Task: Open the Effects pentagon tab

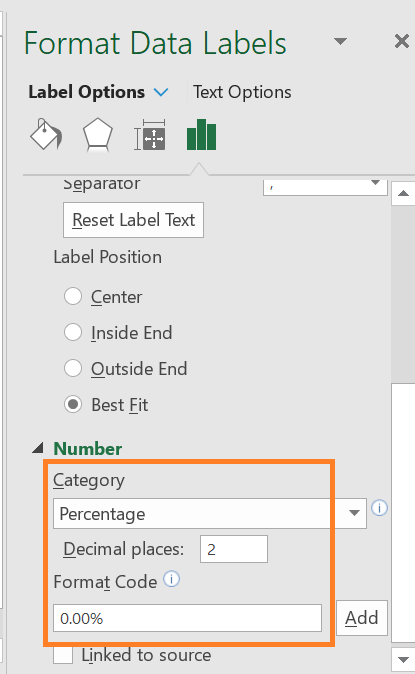Action: point(98,135)
